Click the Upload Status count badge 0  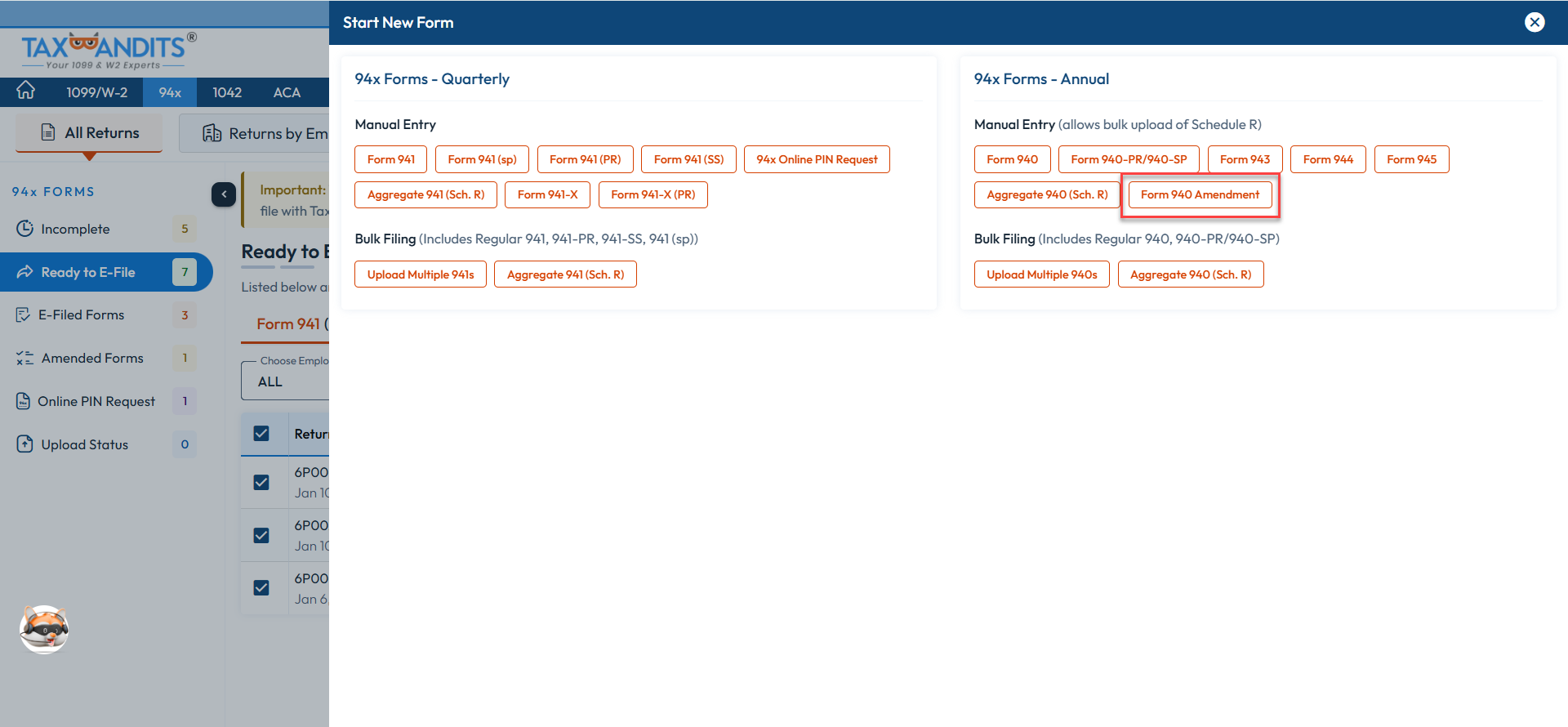coord(185,444)
